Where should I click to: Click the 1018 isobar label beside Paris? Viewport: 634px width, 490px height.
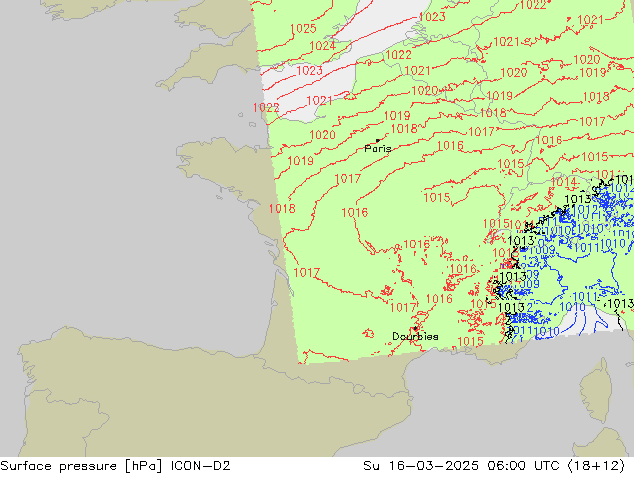pos(404,129)
